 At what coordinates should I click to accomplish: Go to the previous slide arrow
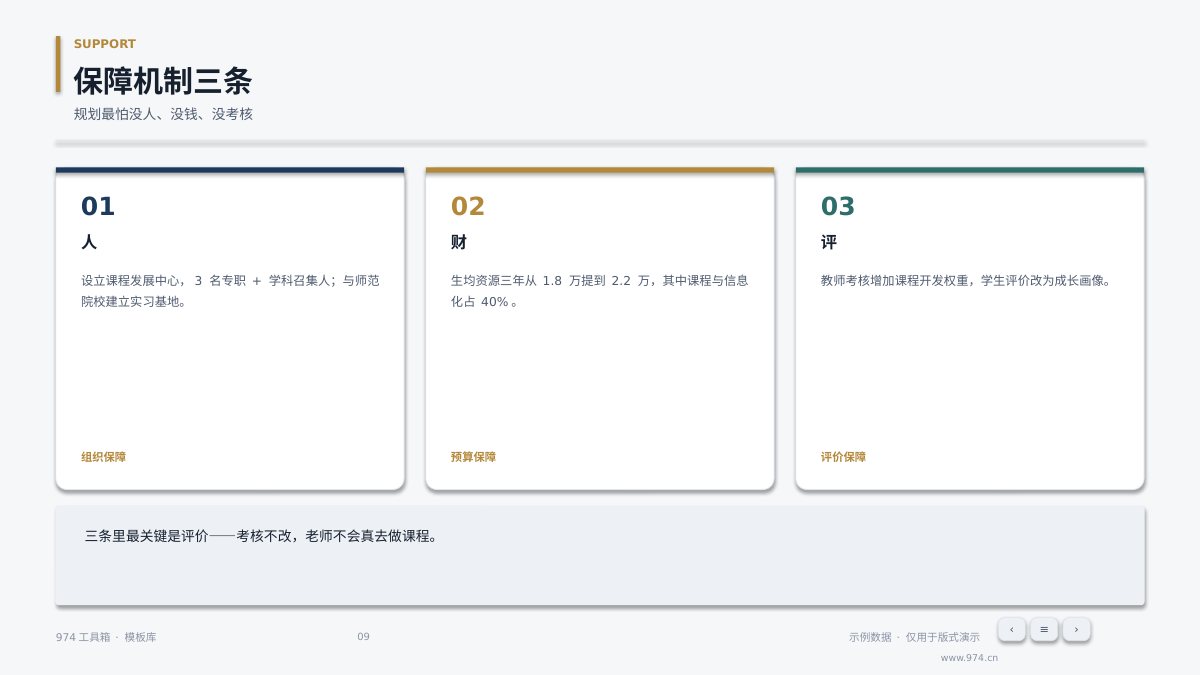(1011, 629)
